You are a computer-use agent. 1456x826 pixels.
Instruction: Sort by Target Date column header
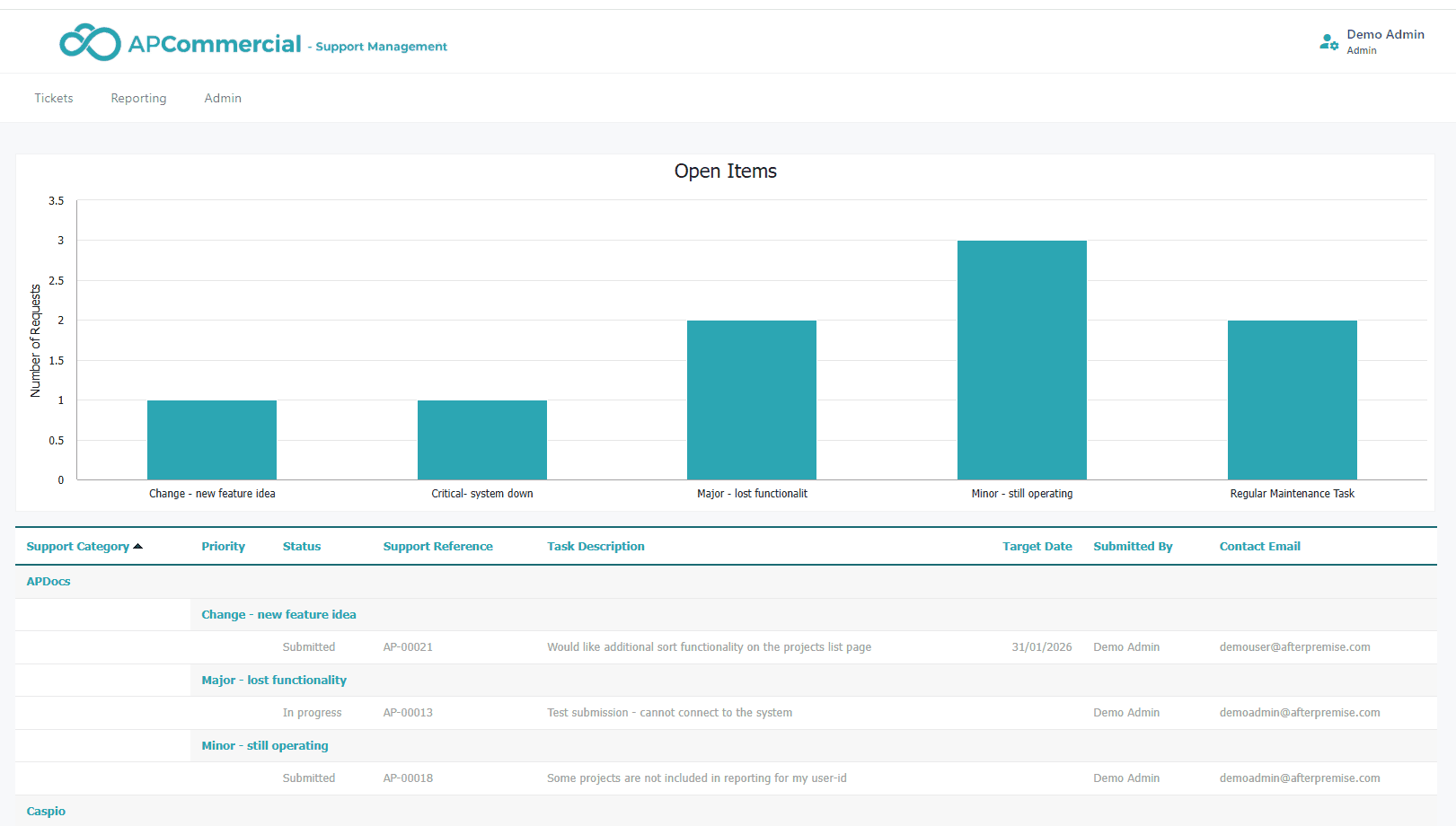[1037, 545]
